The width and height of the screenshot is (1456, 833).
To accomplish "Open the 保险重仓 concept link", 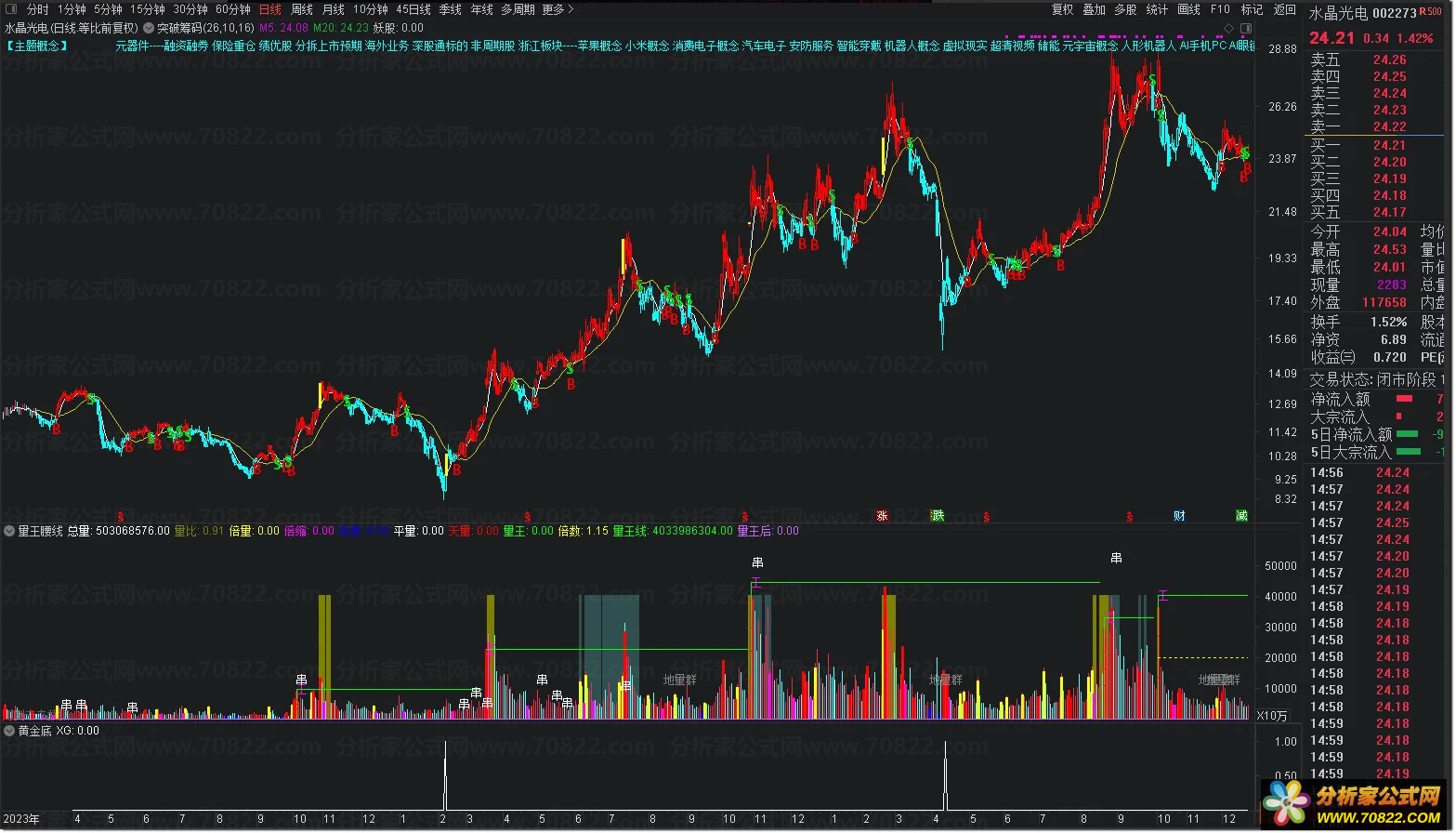I will (234, 46).
